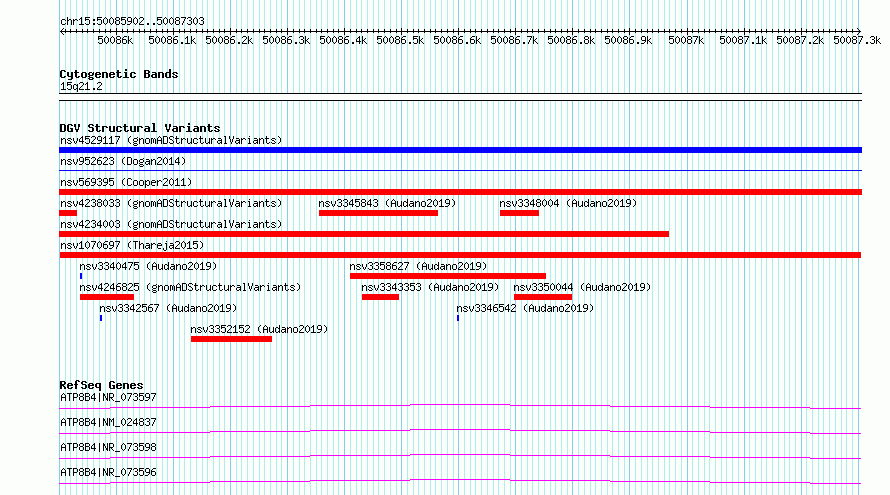Select the red nsv3343353 variant bar
The image size is (890, 495).
[380, 297]
